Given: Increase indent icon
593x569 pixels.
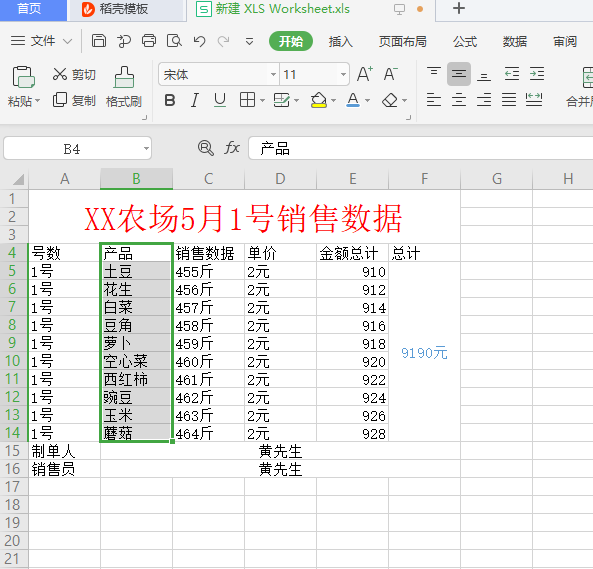Looking at the screenshot, I should coord(537,74).
